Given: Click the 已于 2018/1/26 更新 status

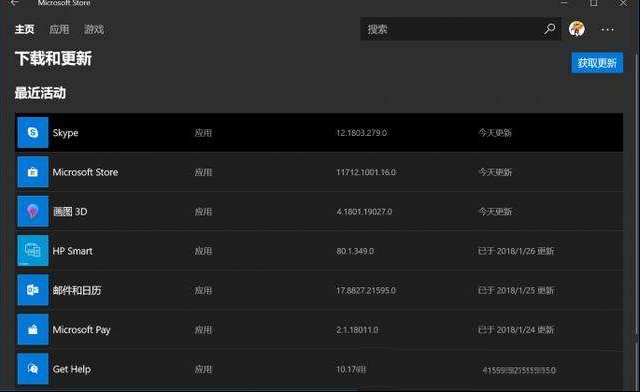Looking at the screenshot, I should coord(516,251).
